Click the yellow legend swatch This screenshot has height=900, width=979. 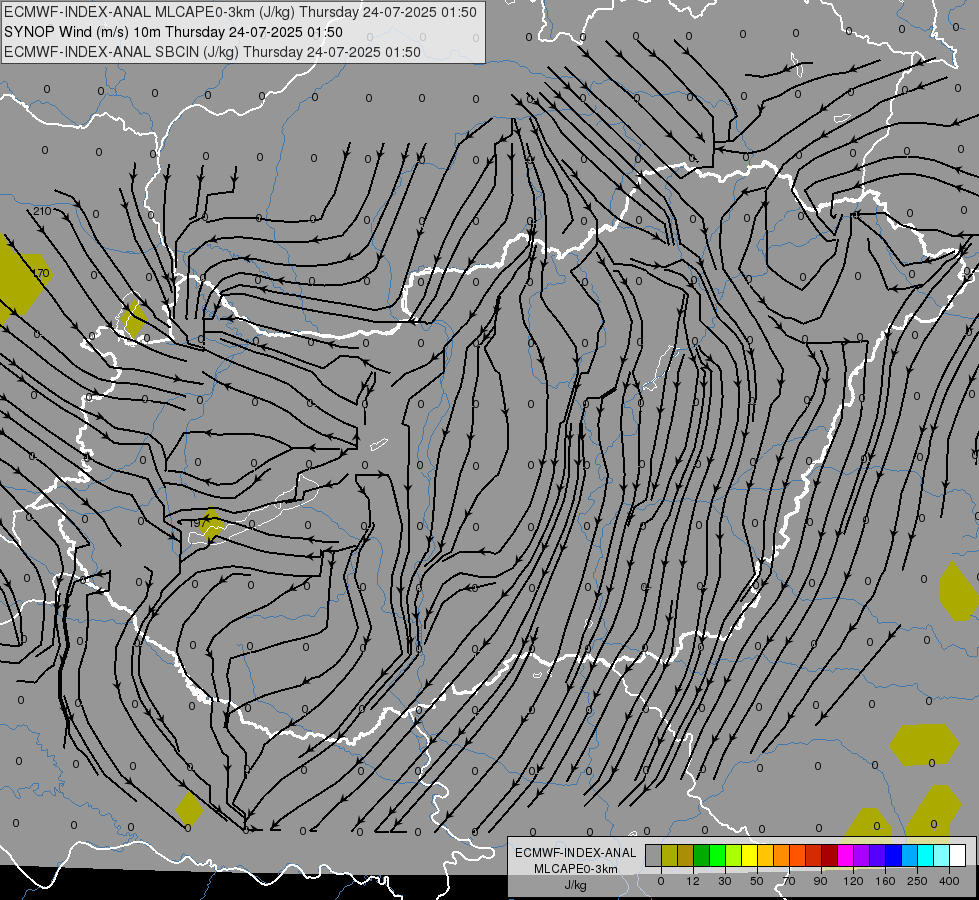(749, 855)
